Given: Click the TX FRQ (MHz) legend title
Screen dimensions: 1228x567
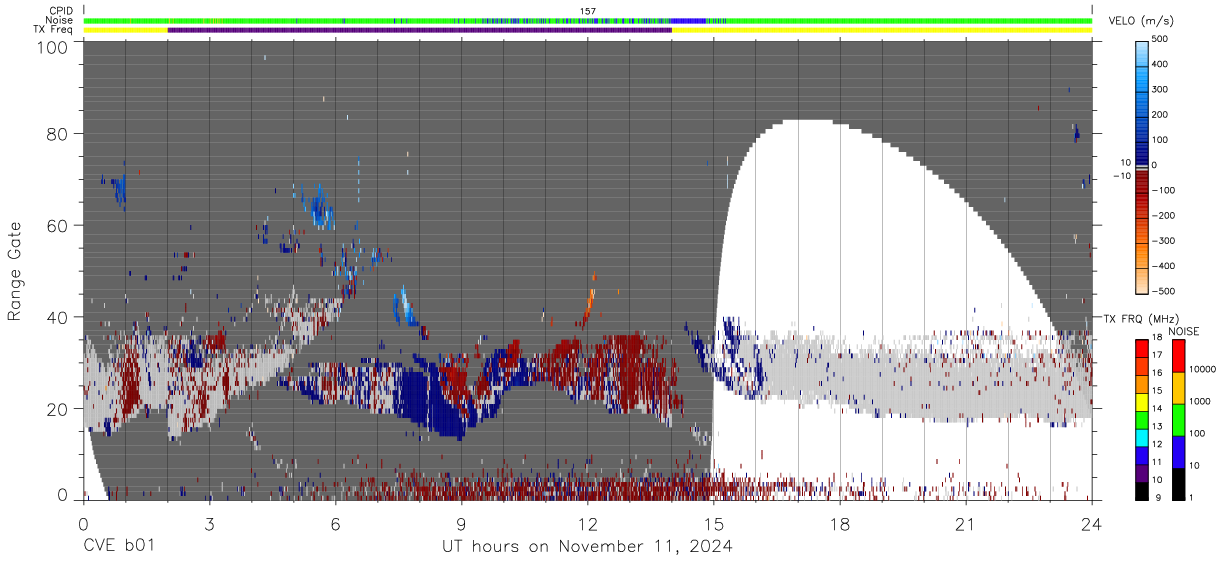Looking at the screenshot, I should (1141, 319).
